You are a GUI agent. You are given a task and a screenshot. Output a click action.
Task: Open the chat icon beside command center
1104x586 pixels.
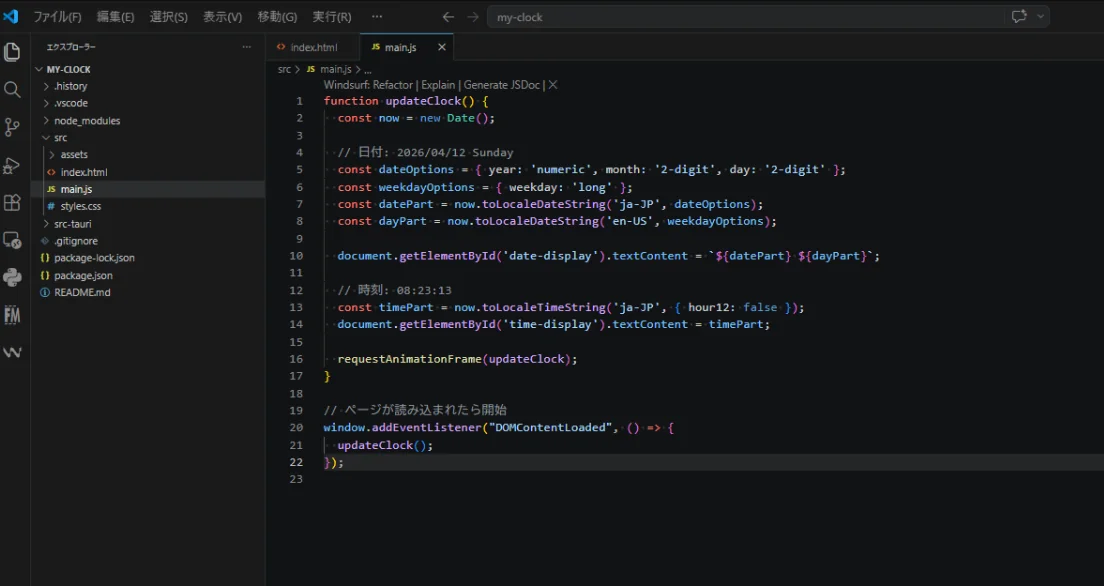click(x=1019, y=17)
